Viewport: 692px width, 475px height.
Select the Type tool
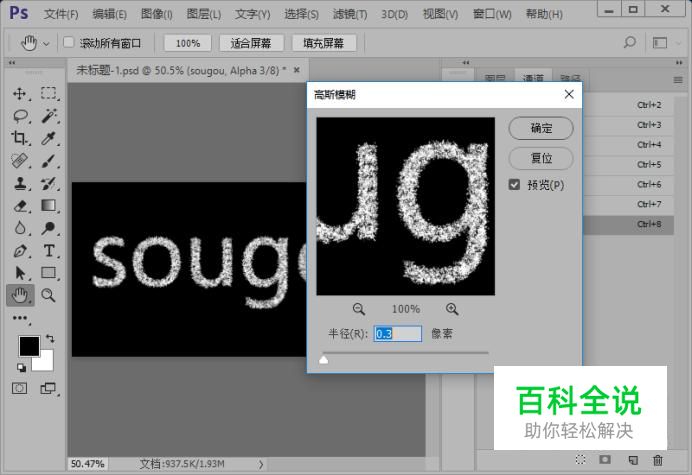click(x=49, y=251)
